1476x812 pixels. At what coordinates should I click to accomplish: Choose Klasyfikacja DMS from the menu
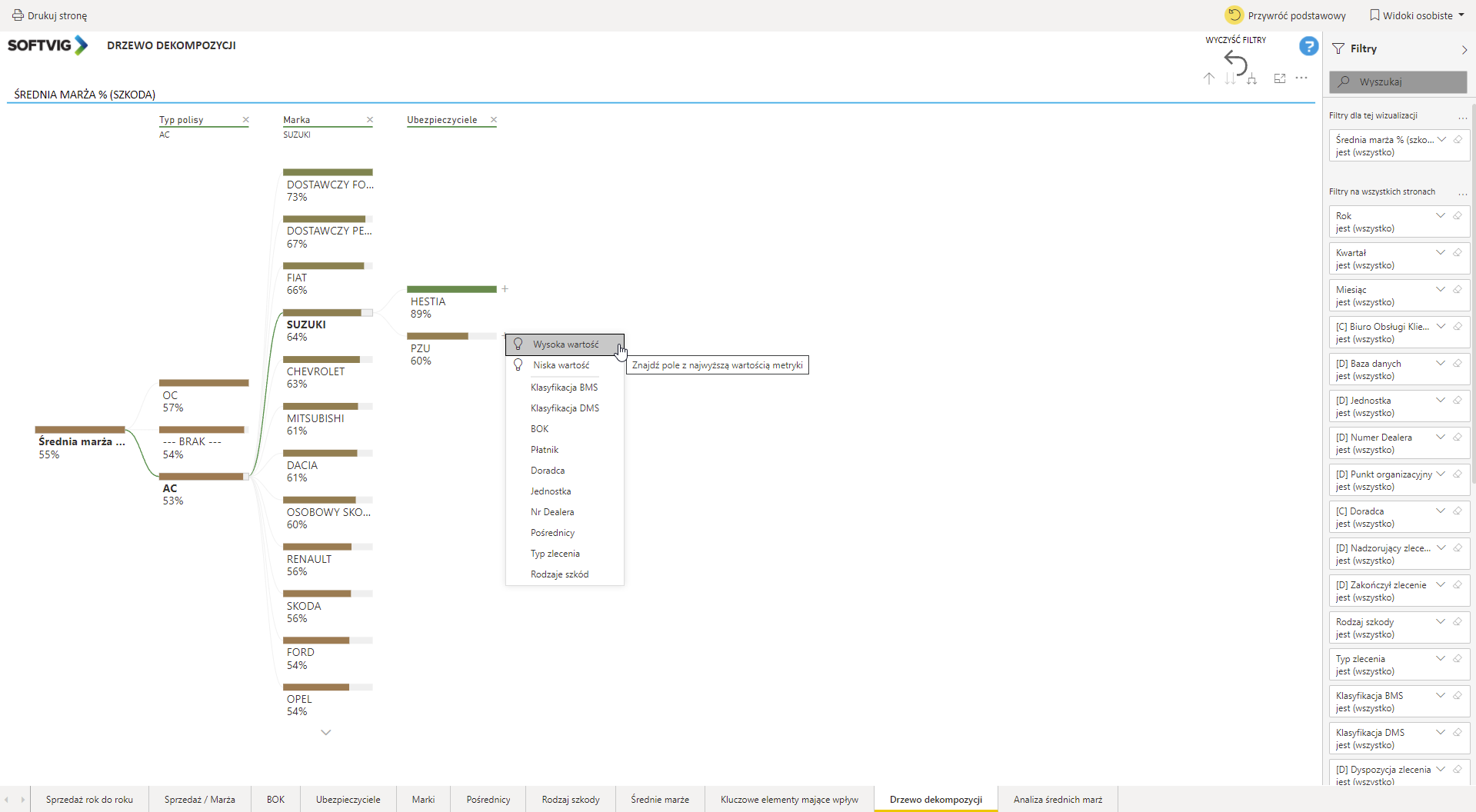(565, 408)
